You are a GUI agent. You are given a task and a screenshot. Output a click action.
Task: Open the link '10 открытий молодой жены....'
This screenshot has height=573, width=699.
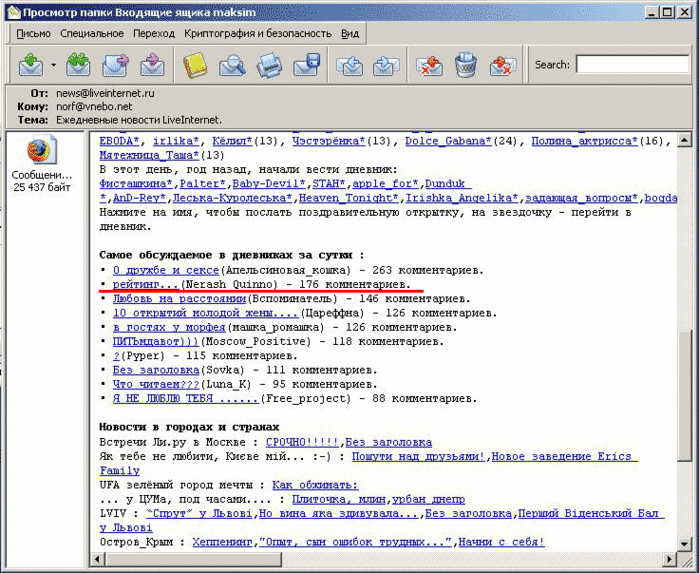[x=206, y=313]
